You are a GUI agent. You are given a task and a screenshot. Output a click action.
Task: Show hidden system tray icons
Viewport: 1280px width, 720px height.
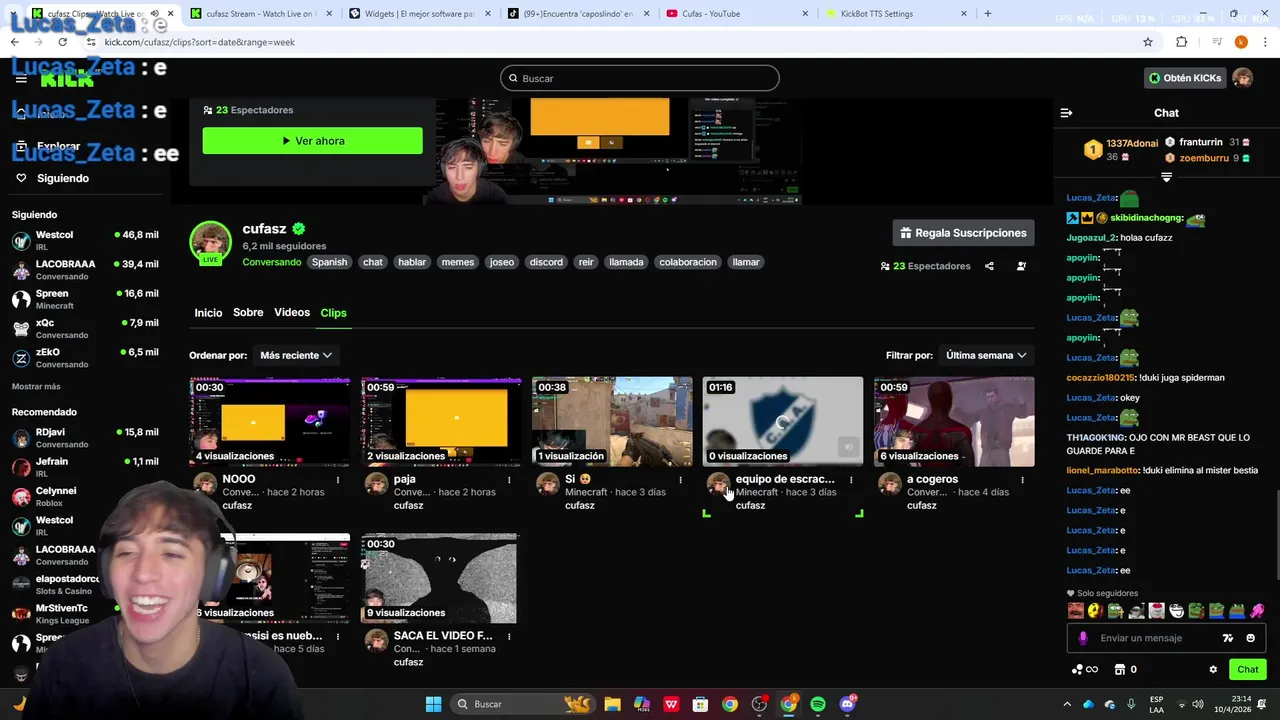click(x=1066, y=704)
